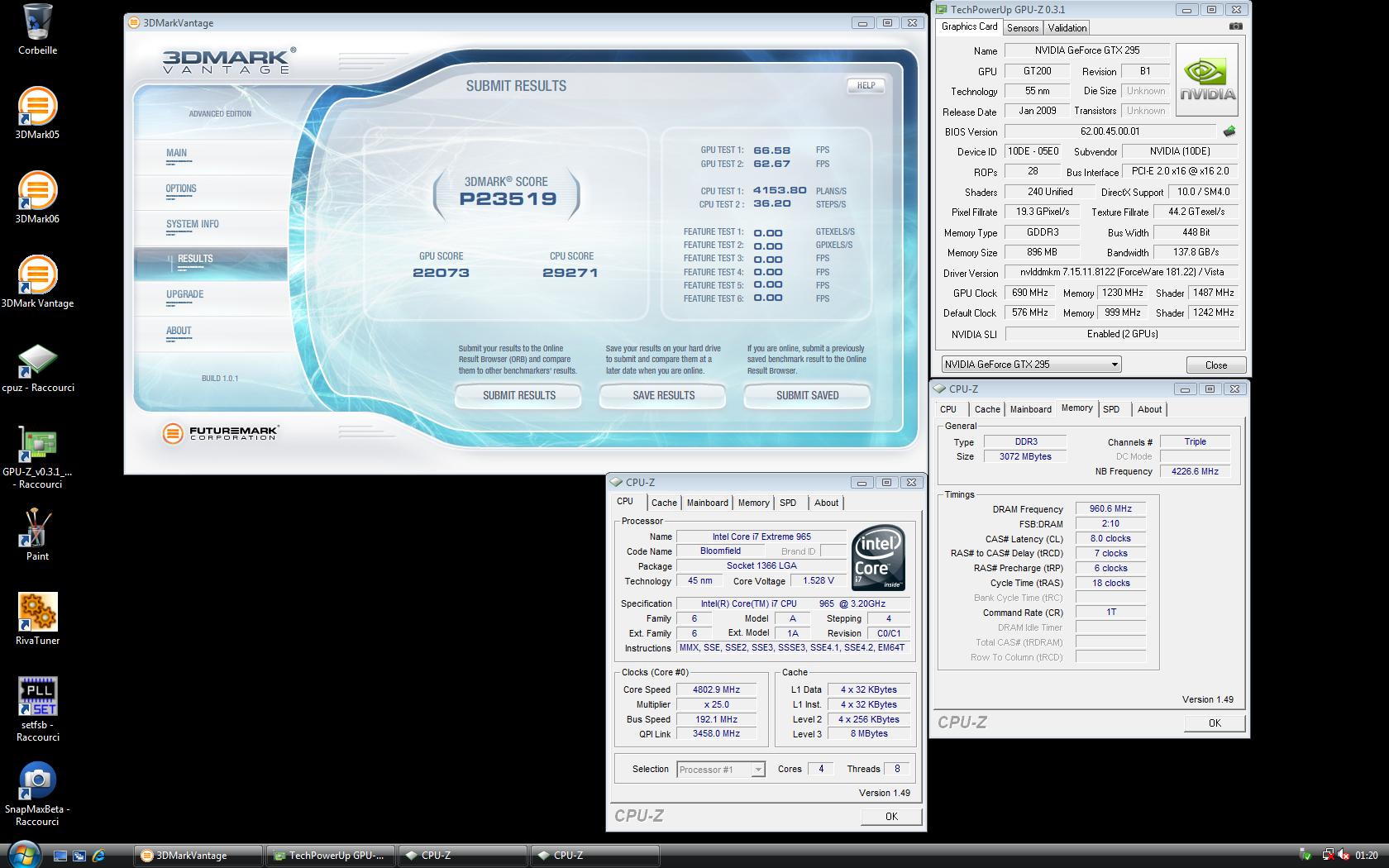Open About tab in lower CPU-Z window
1389x868 pixels.
pyautogui.click(x=826, y=503)
